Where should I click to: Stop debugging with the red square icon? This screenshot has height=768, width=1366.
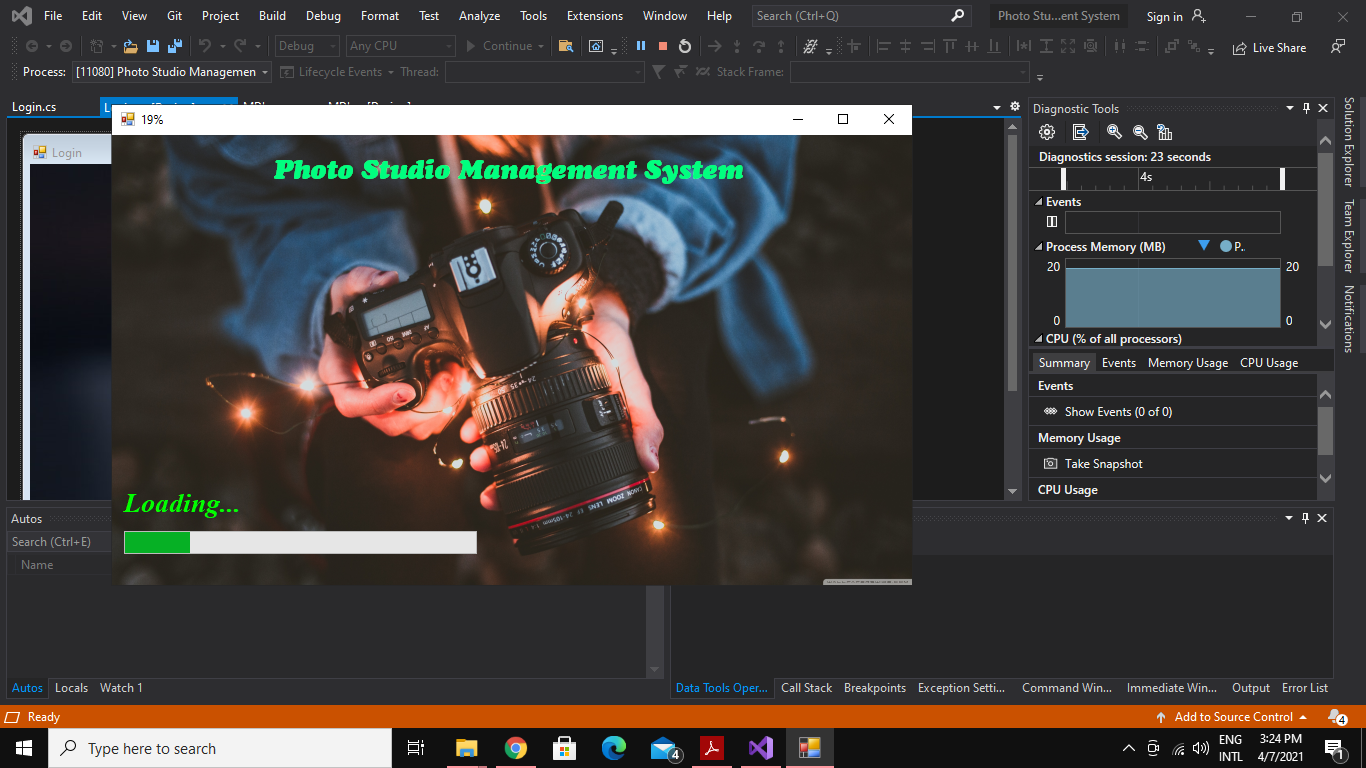[x=662, y=45]
